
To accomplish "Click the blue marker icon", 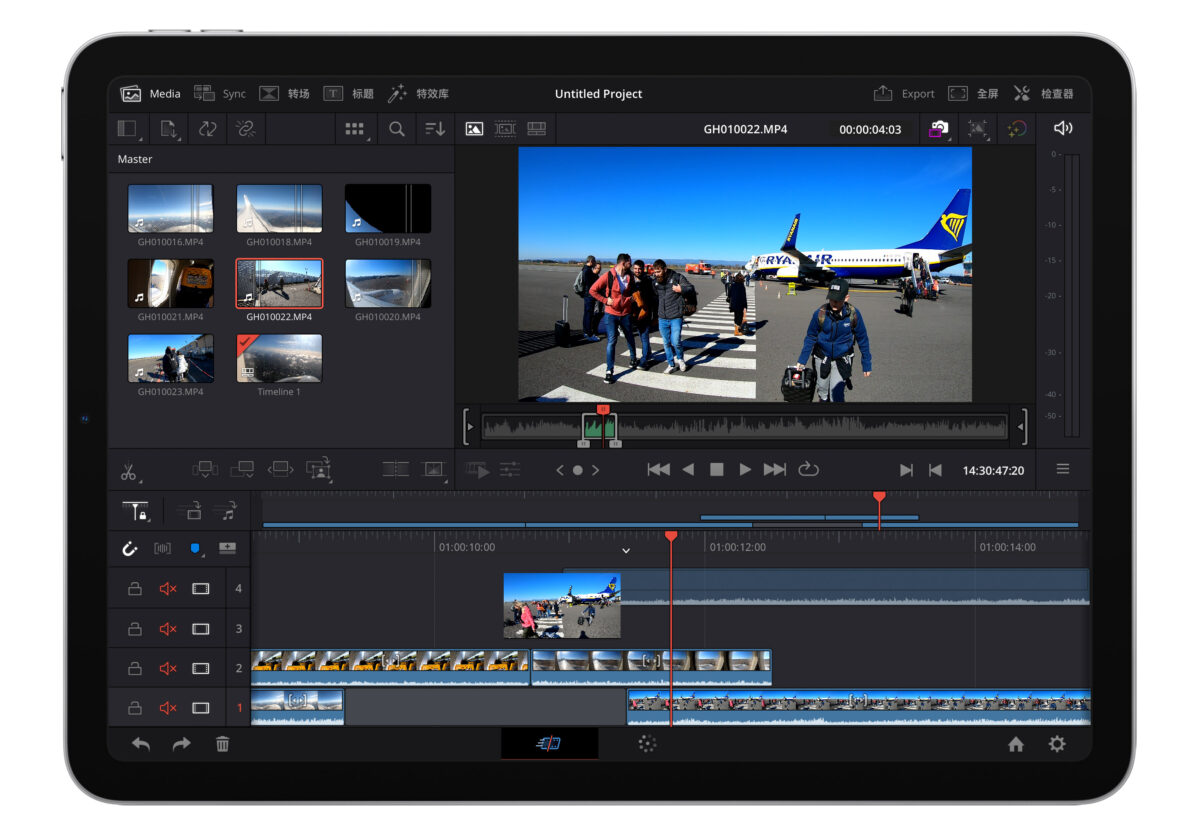I will (195, 549).
